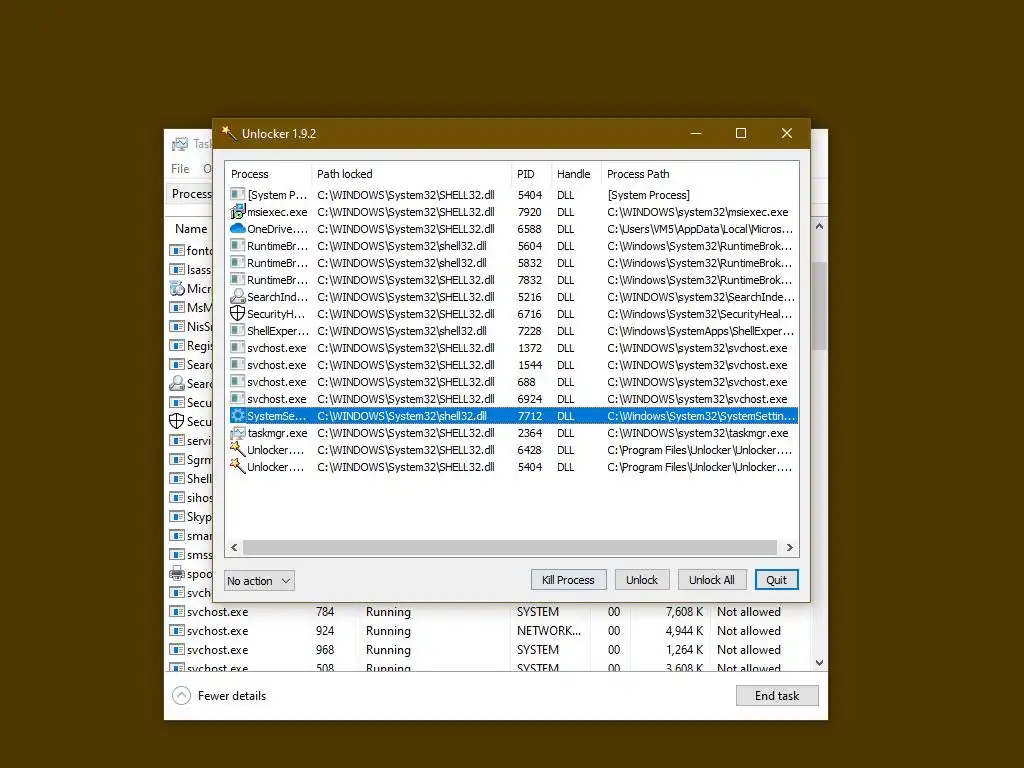Click the SearchInd... process icon in Unlocker
Viewport: 1024px width, 768px height.
pyautogui.click(x=238, y=296)
